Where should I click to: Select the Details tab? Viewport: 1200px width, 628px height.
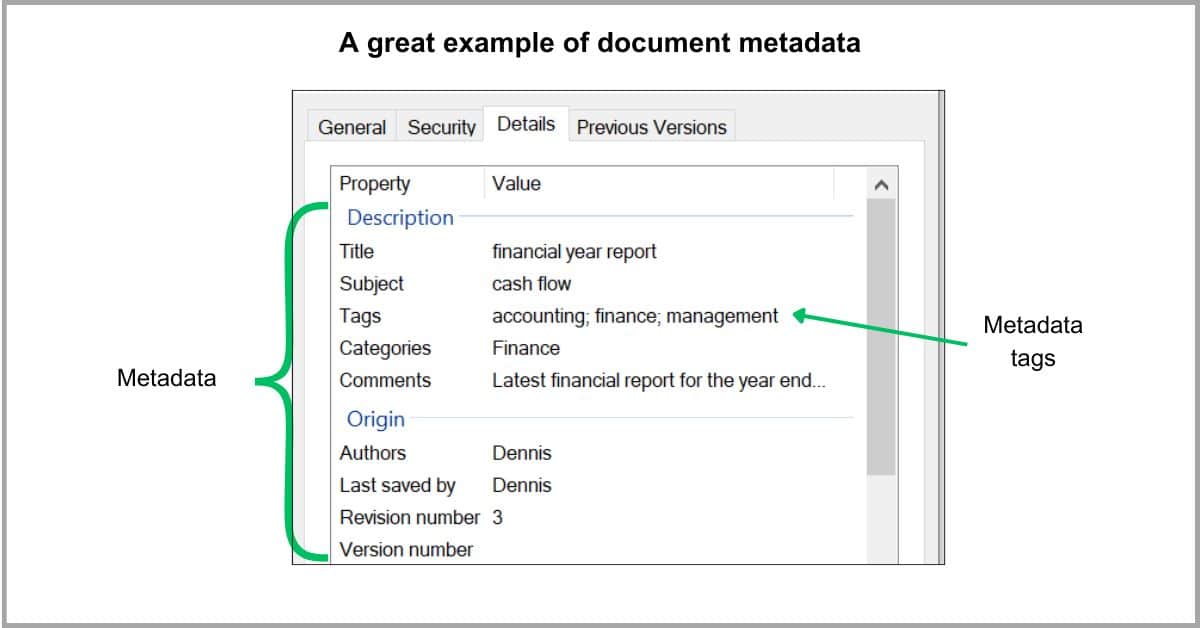[x=526, y=124]
